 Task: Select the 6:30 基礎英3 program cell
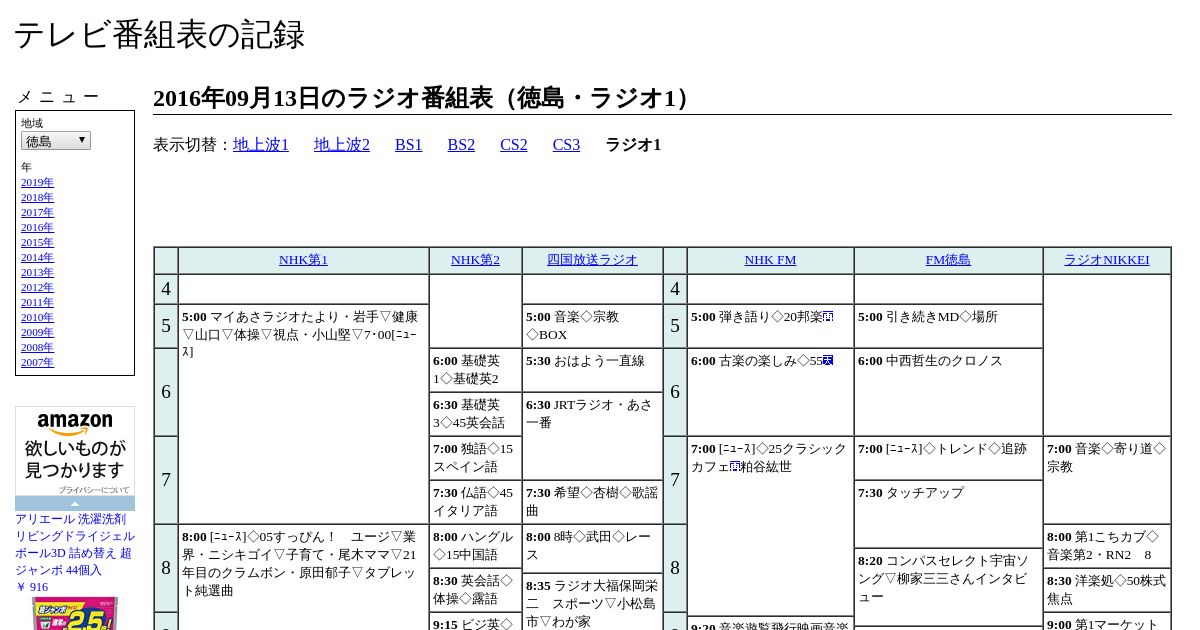(x=475, y=414)
